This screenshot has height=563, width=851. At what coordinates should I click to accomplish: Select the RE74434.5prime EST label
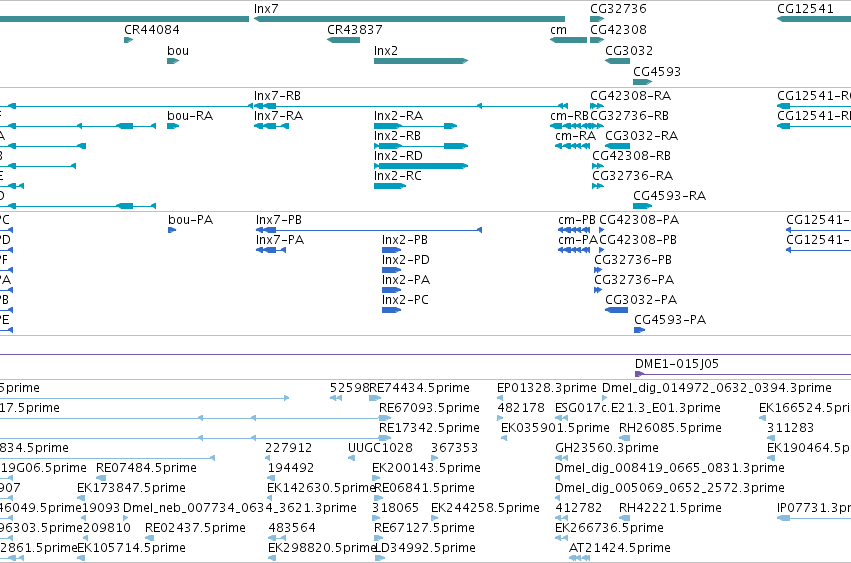pyautogui.click(x=419, y=388)
